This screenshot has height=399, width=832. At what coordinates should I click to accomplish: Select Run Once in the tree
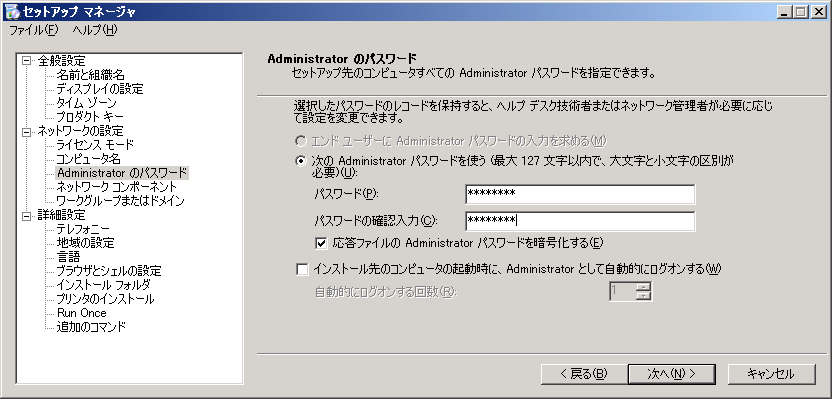point(82,313)
